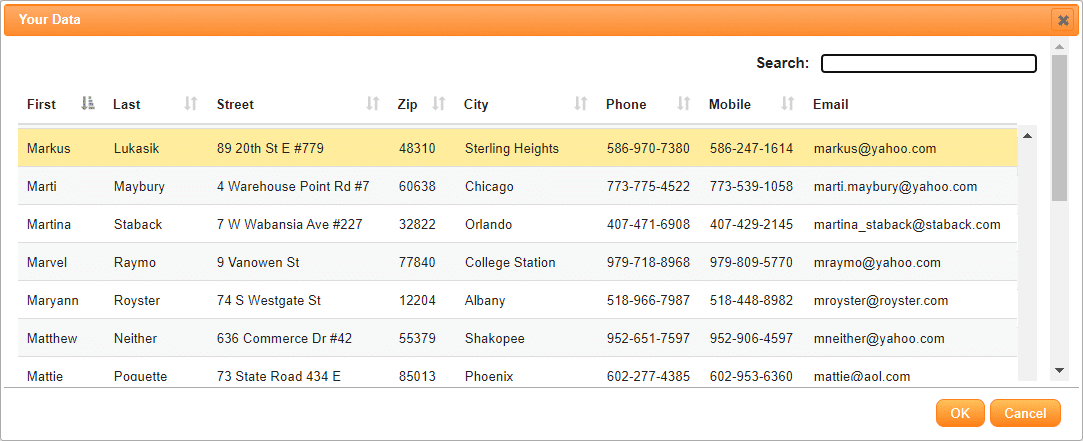Click the Phone column sort arrows

684,104
